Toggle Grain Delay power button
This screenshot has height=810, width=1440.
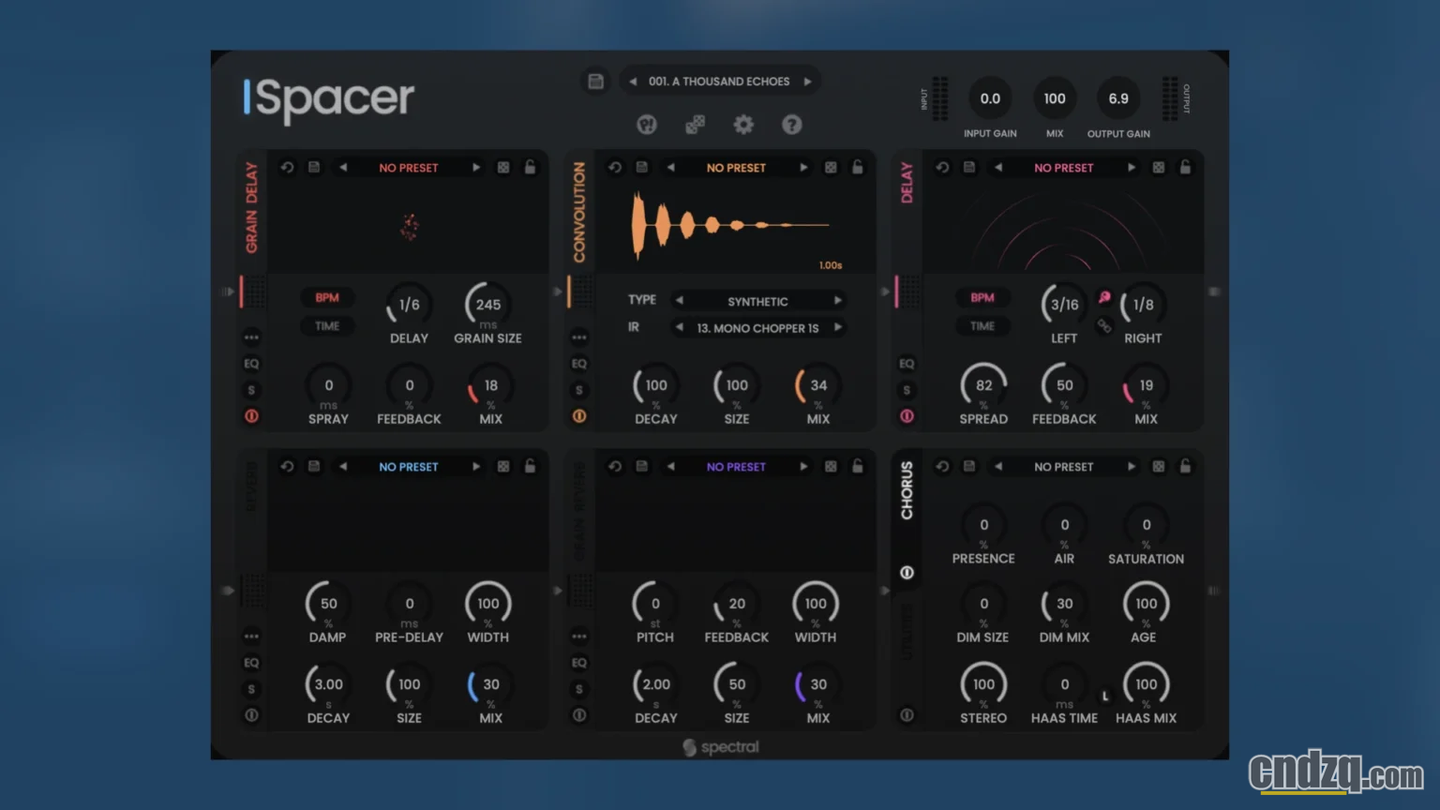coord(251,416)
